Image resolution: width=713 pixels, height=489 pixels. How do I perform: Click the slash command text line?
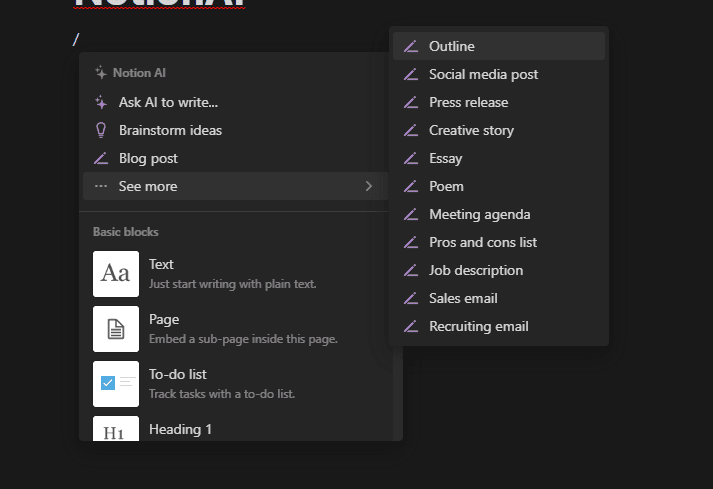76,39
